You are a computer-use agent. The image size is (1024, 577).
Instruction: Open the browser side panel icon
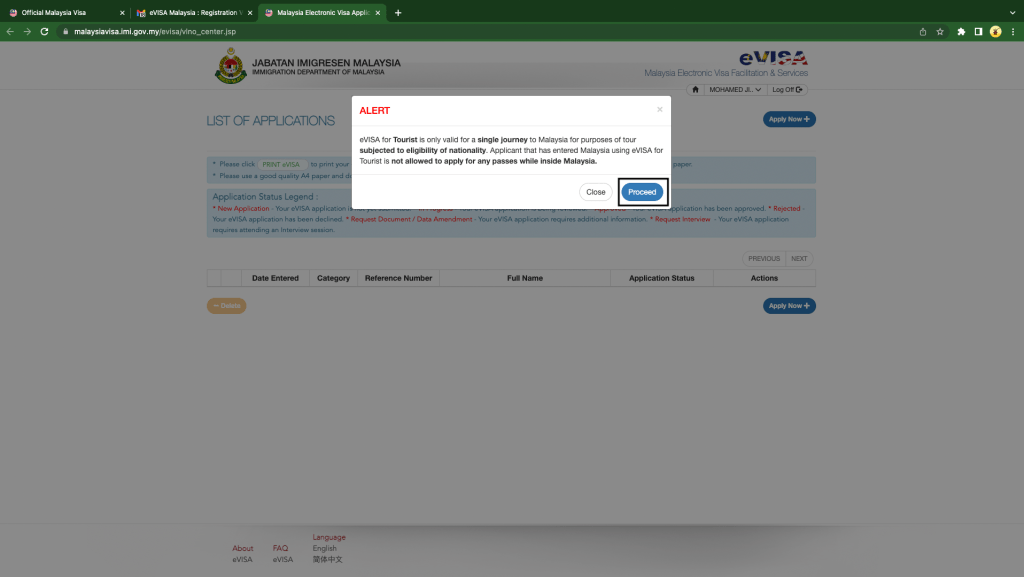click(978, 31)
